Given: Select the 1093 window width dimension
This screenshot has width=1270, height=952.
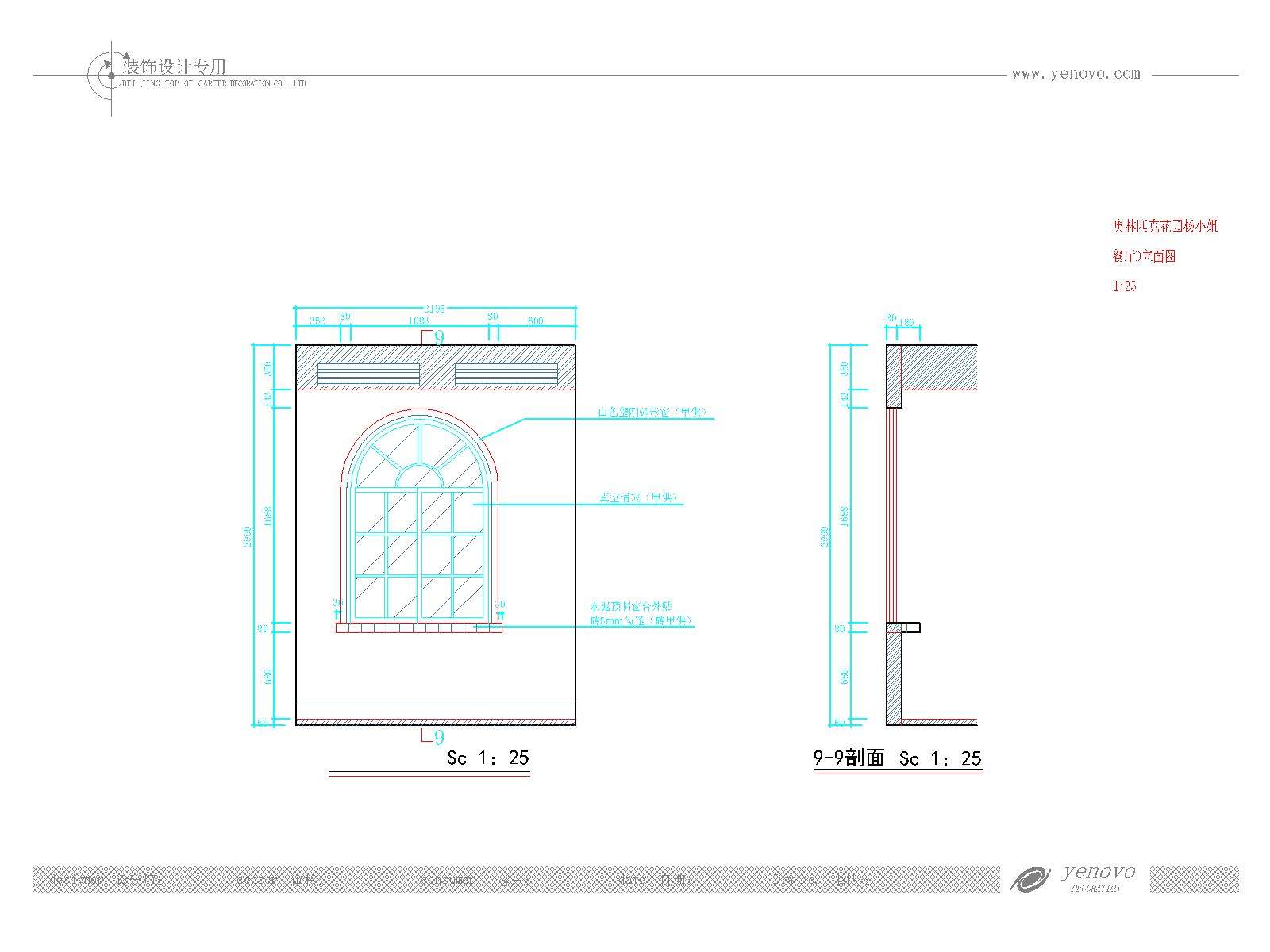Looking at the screenshot, I should (418, 321).
